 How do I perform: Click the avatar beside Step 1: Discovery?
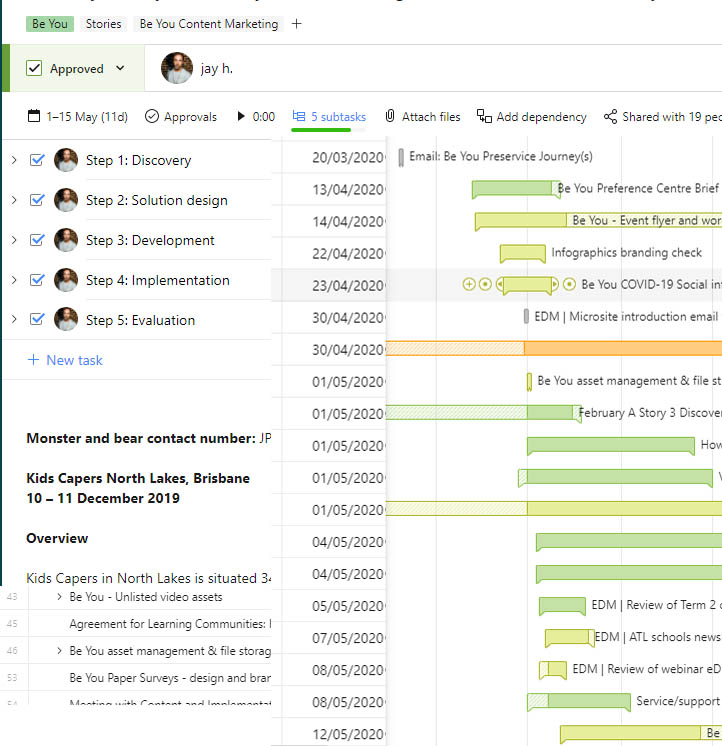coord(66,160)
